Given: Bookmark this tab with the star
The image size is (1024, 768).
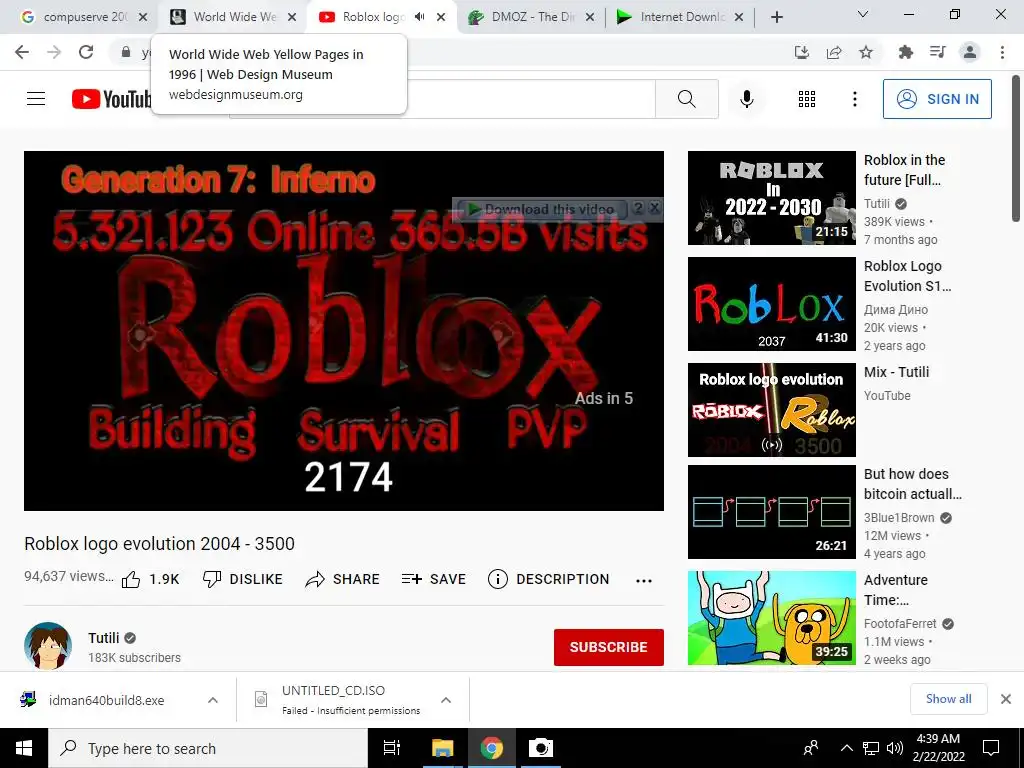Looking at the screenshot, I should [866, 52].
